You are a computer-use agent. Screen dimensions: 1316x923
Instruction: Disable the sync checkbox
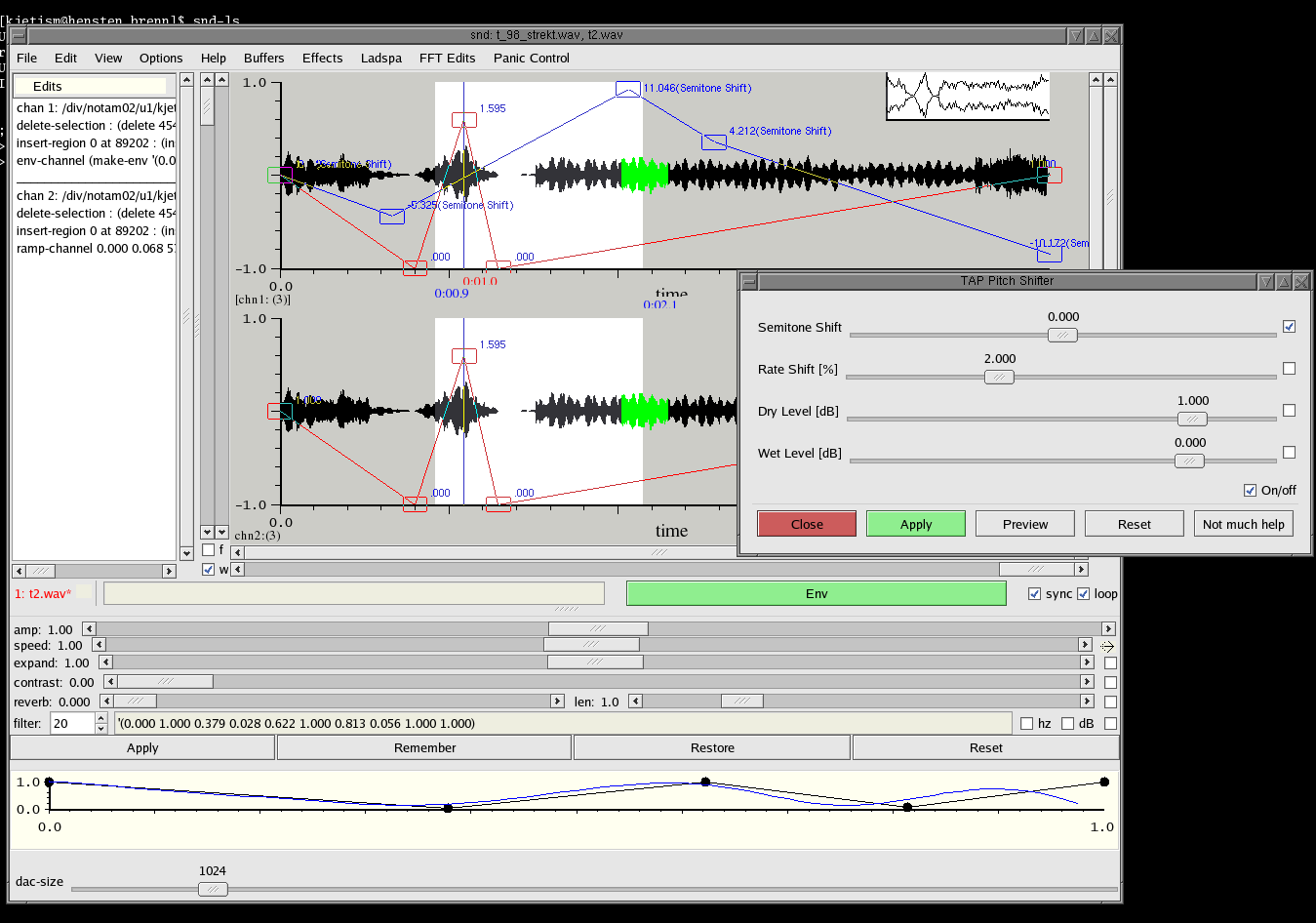coord(1034,594)
